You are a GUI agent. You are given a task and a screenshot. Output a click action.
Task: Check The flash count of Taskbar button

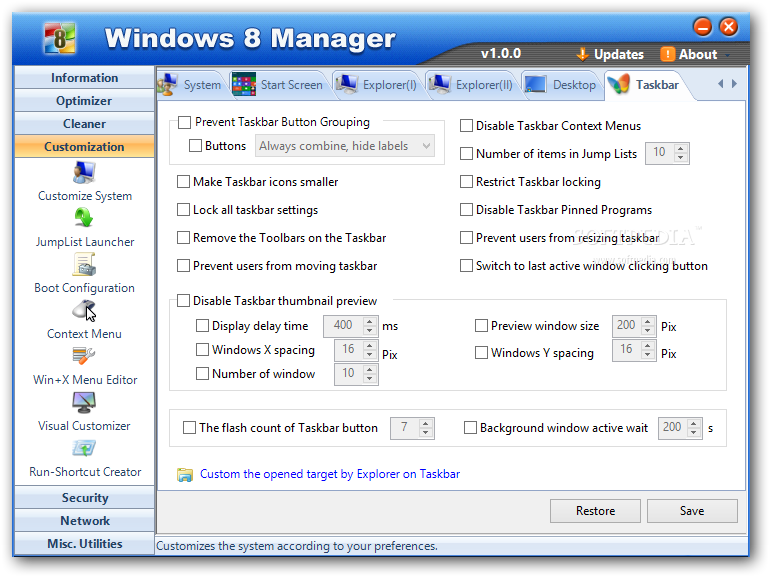189,428
